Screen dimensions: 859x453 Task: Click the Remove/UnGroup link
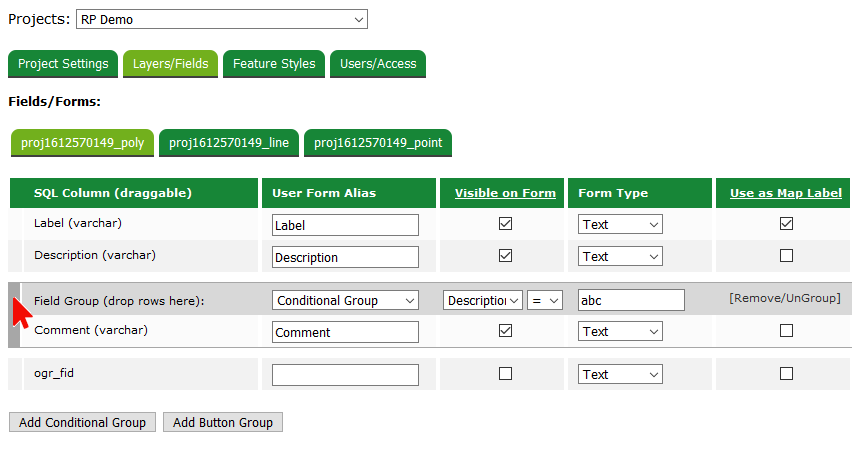[784, 299]
